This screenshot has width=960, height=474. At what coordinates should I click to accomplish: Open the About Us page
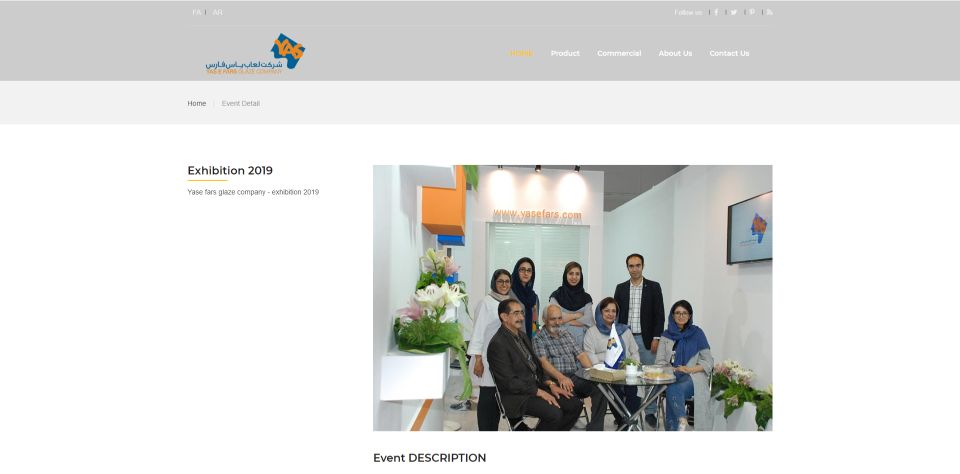point(675,53)
